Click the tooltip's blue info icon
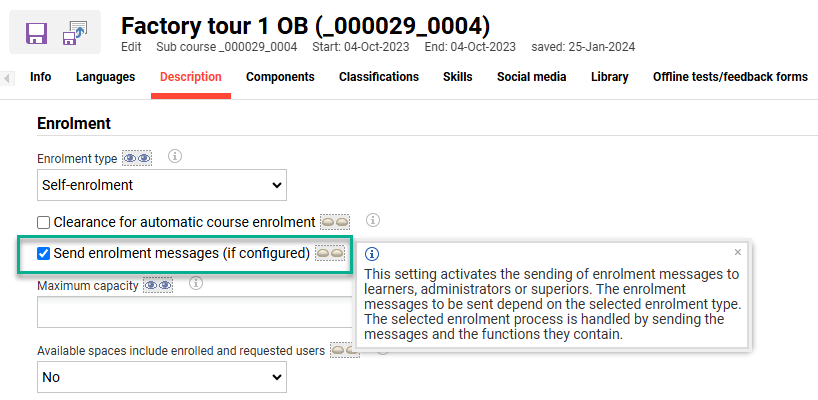The image size is (818, 400). (371, 254)
